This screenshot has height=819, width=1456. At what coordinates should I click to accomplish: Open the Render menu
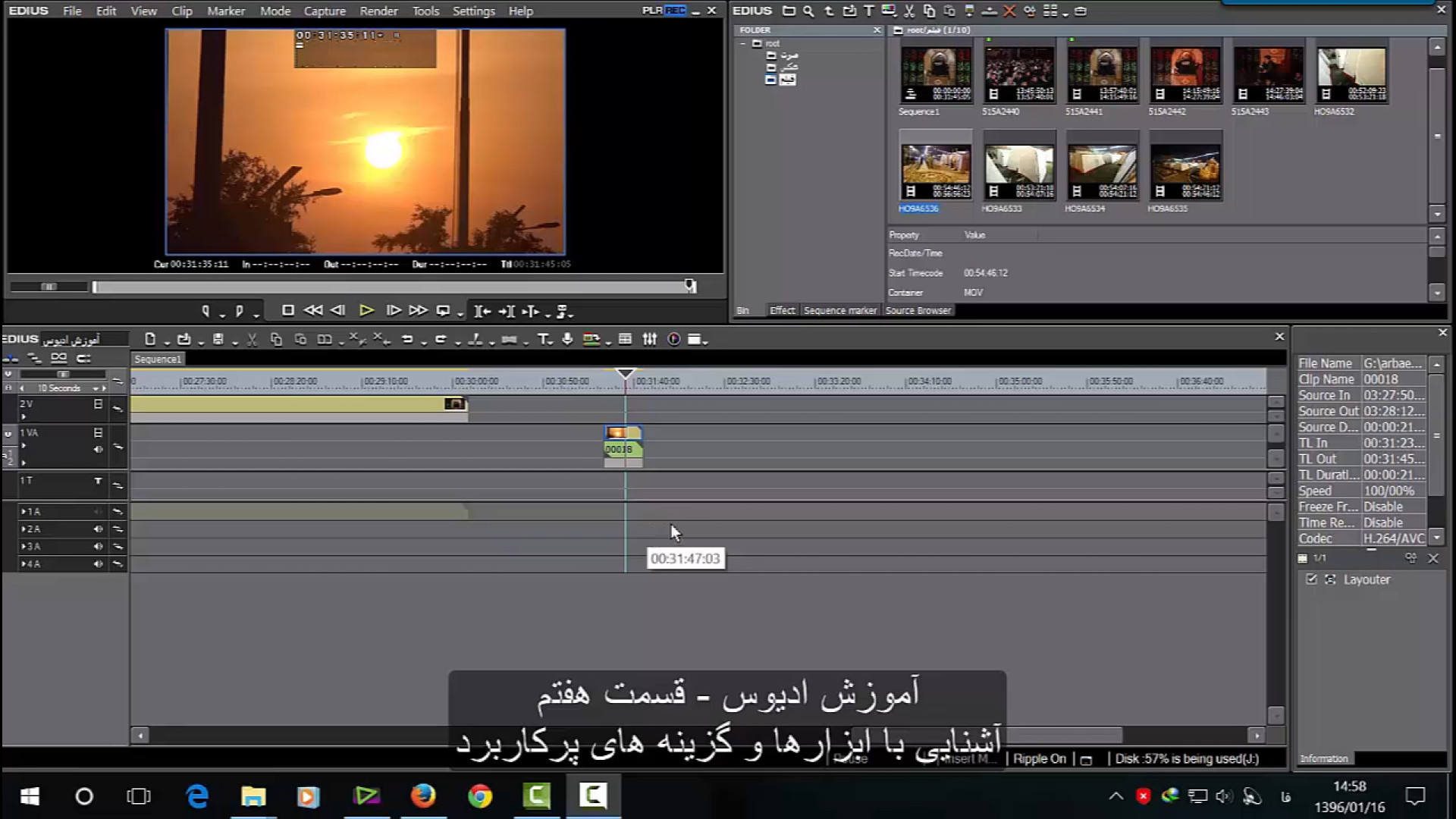(378, 11)
